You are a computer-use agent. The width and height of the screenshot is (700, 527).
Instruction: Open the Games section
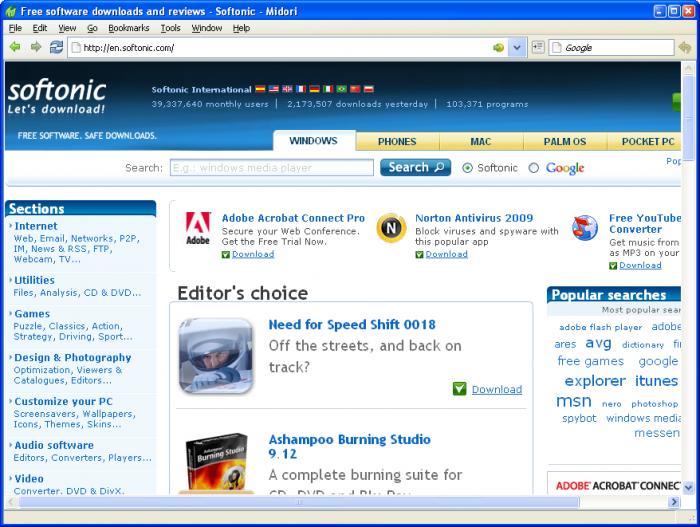tap(32, 314)
